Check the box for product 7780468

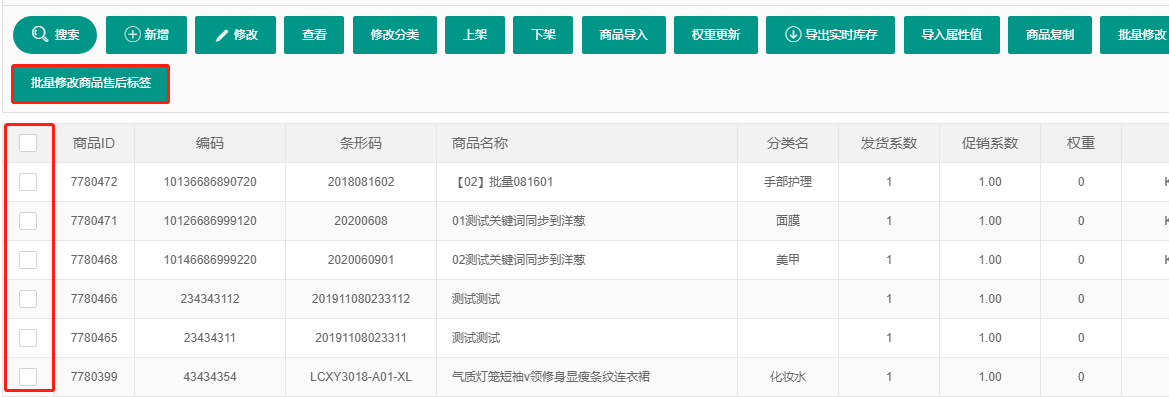(28, 260)
